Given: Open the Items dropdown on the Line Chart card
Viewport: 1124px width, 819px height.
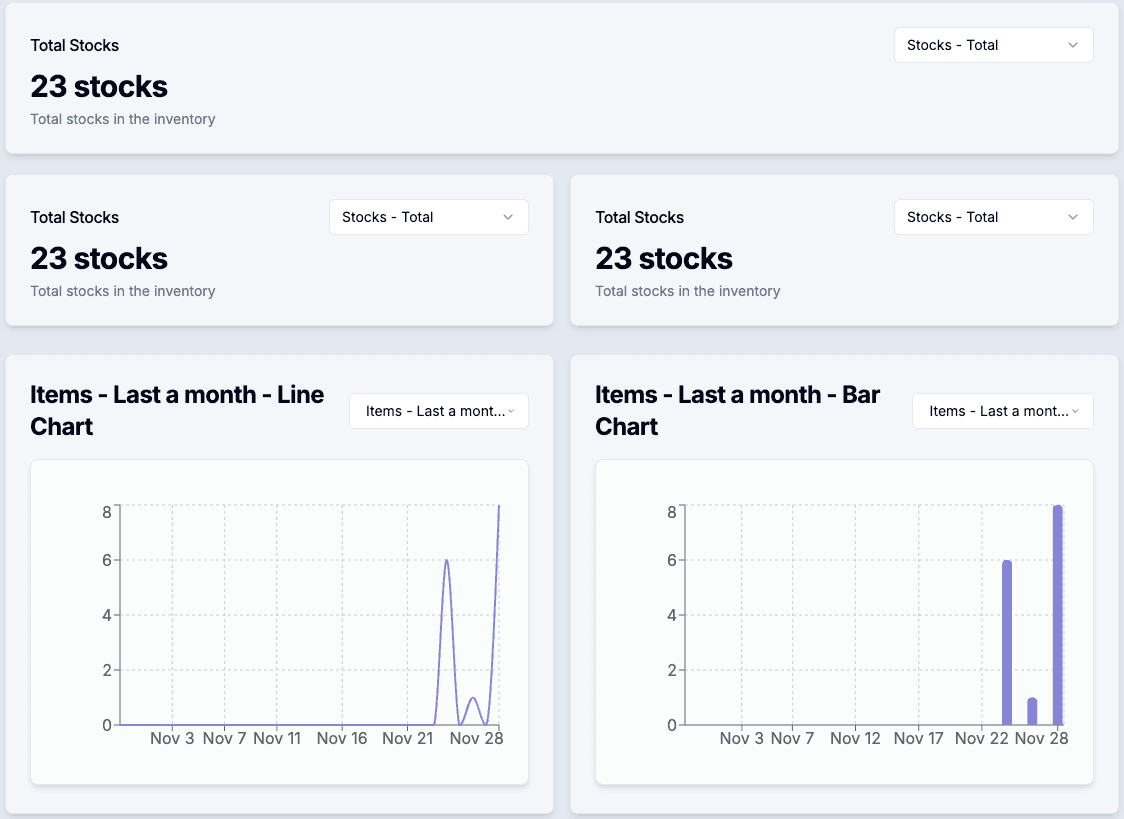Looking at the screenshot, I should [438, 410].
